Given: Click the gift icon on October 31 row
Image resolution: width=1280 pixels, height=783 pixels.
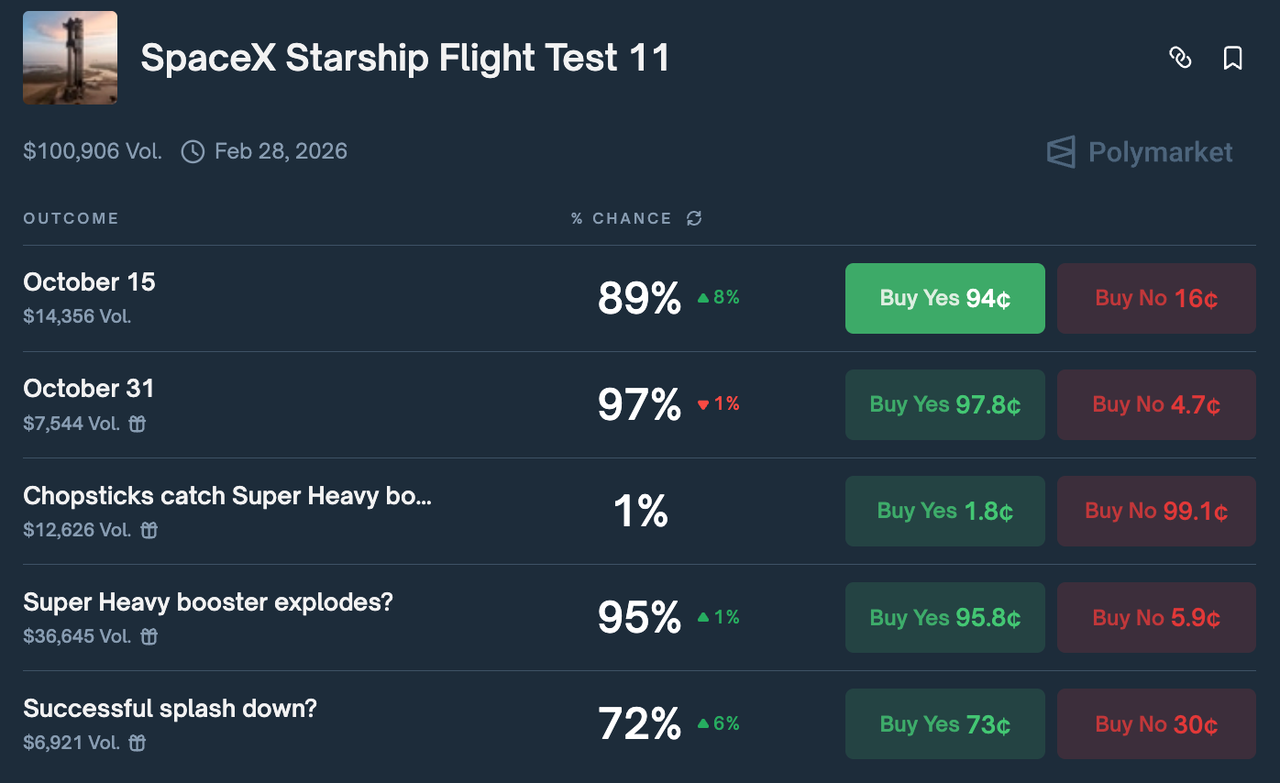Looking at the screenshot, I should point(138,423).
